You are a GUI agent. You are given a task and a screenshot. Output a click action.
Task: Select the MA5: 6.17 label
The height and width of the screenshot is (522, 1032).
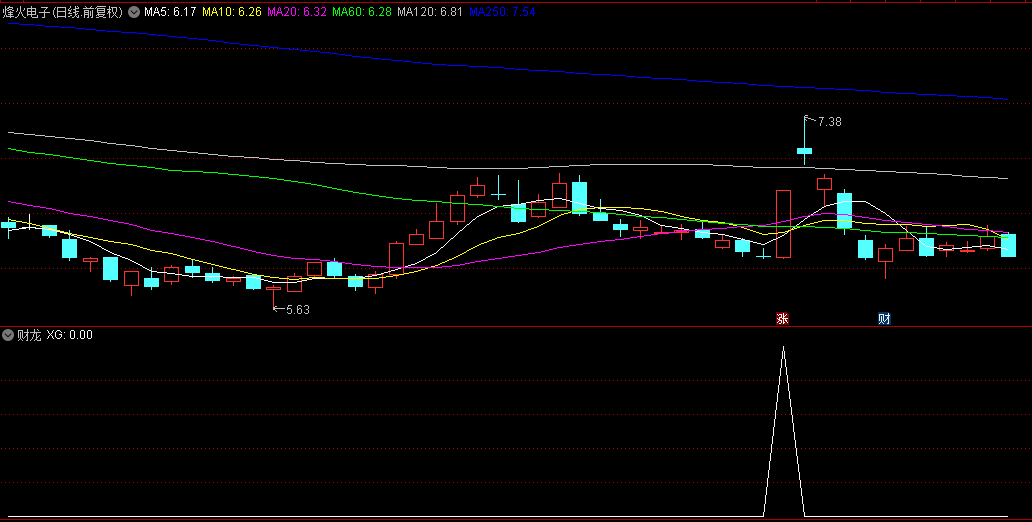coord(170,12)
